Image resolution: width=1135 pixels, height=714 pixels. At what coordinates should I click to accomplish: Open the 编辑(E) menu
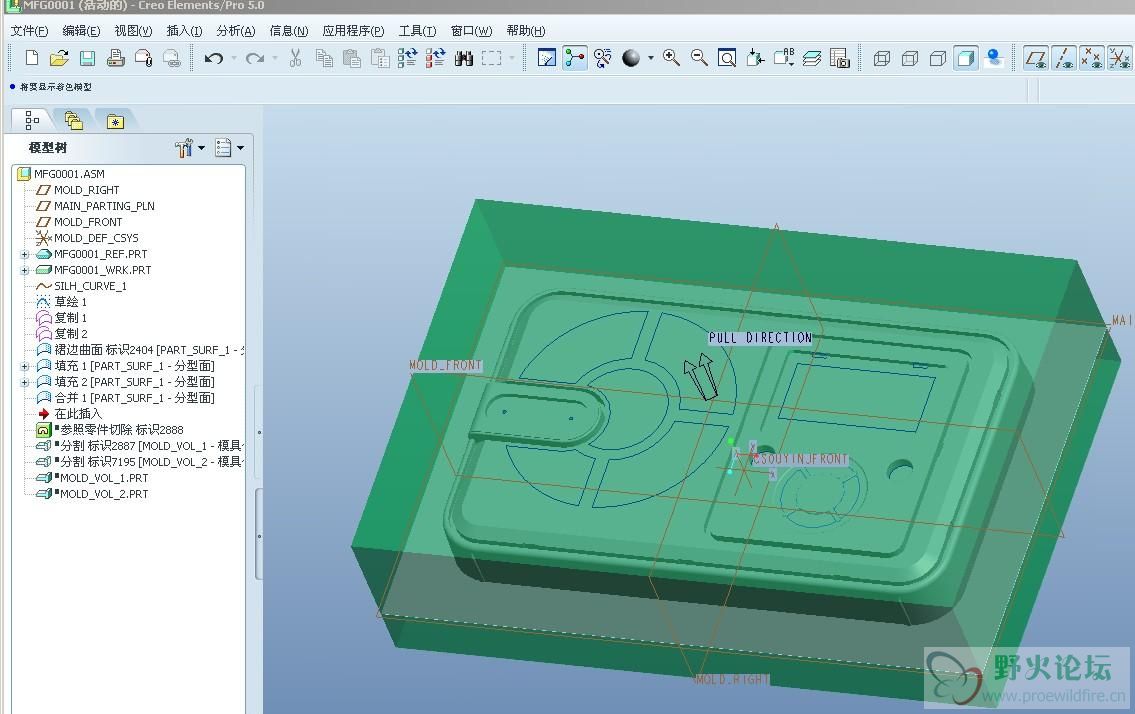[81, 30]
